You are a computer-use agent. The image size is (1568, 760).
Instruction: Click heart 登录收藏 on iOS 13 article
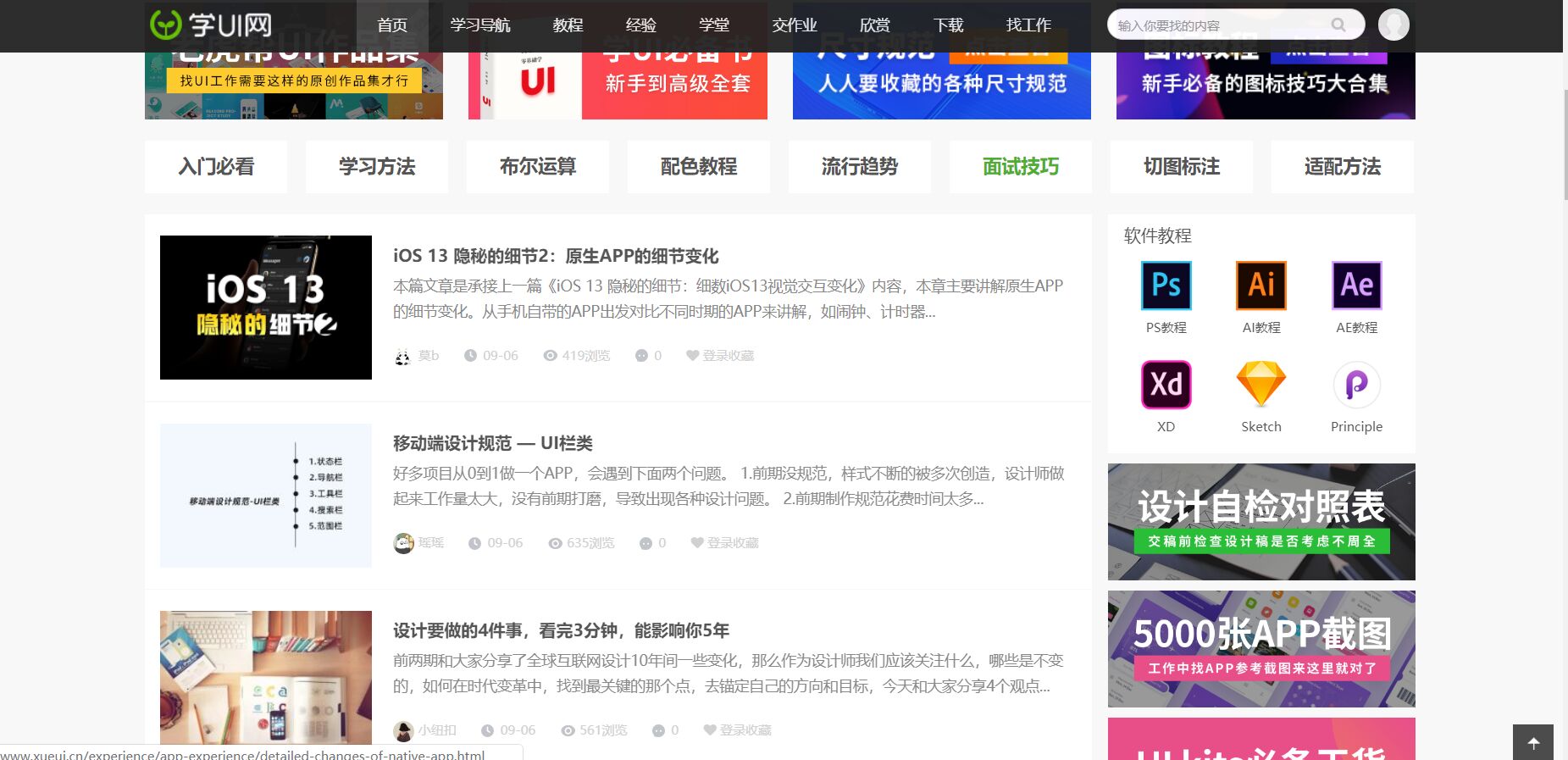pyautogui.click(x=720, y=356)
